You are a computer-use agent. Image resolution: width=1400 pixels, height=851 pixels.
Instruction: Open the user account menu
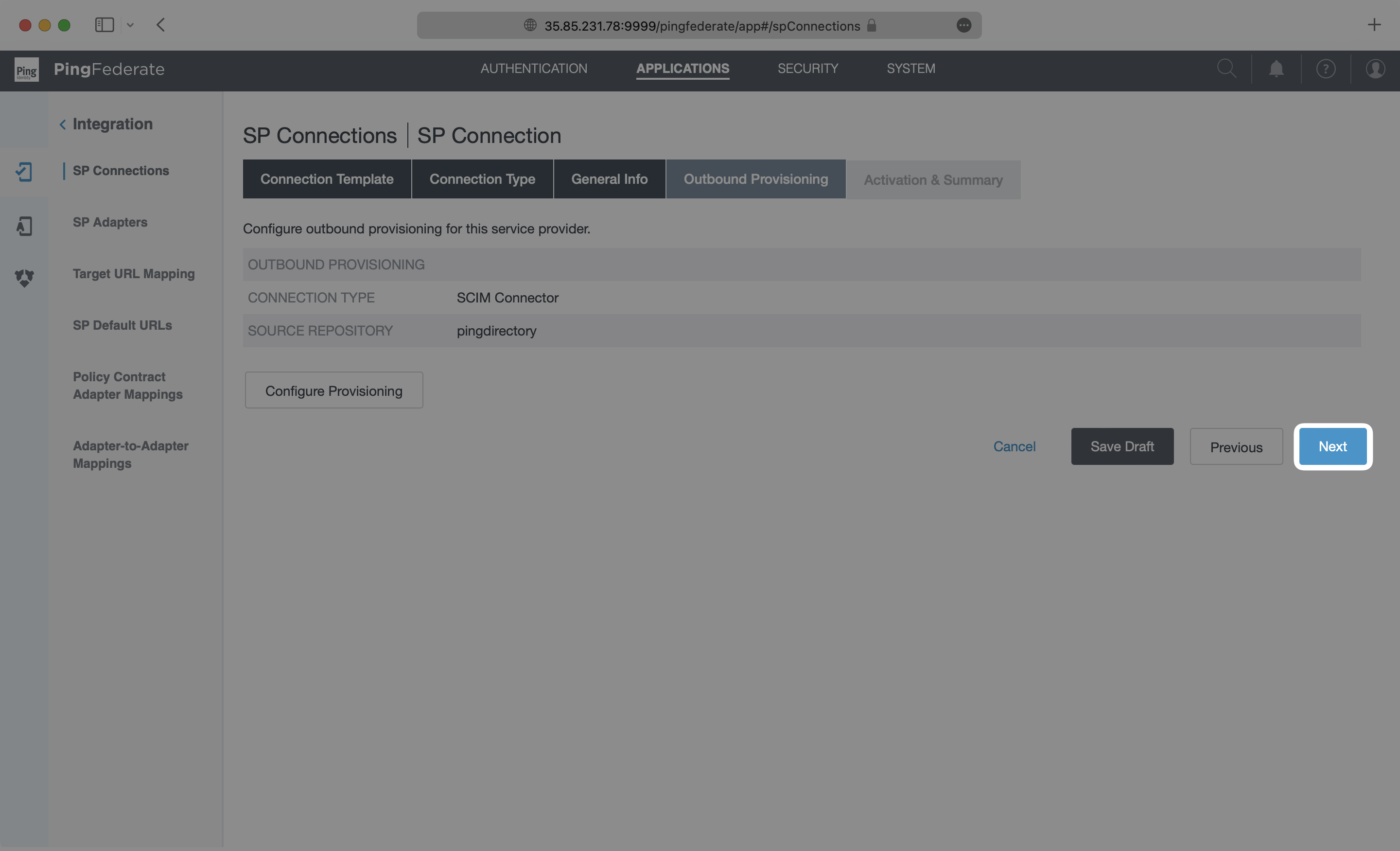click(1376, 69)
